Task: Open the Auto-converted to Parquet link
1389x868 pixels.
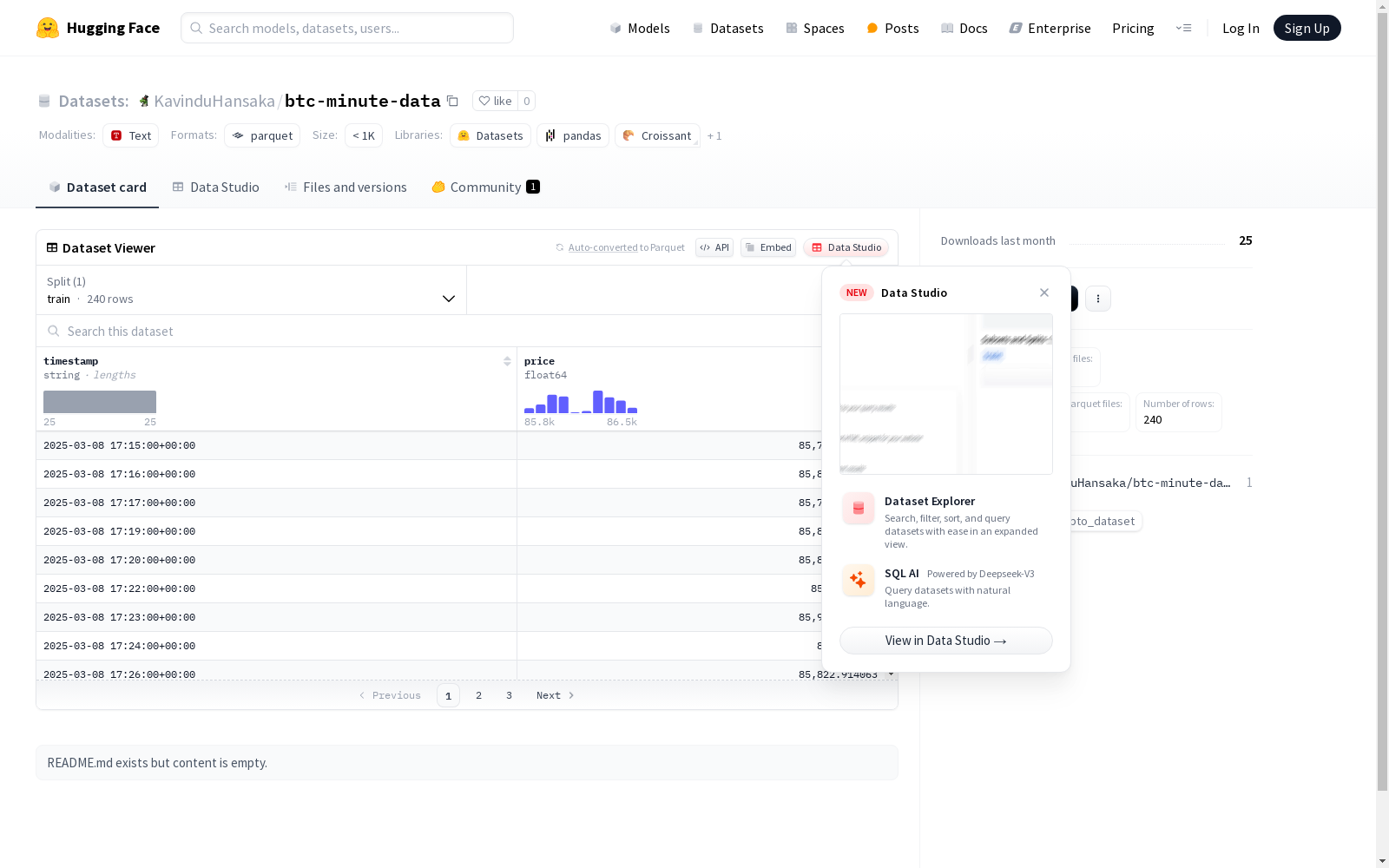Action: [x=602, y=247]
